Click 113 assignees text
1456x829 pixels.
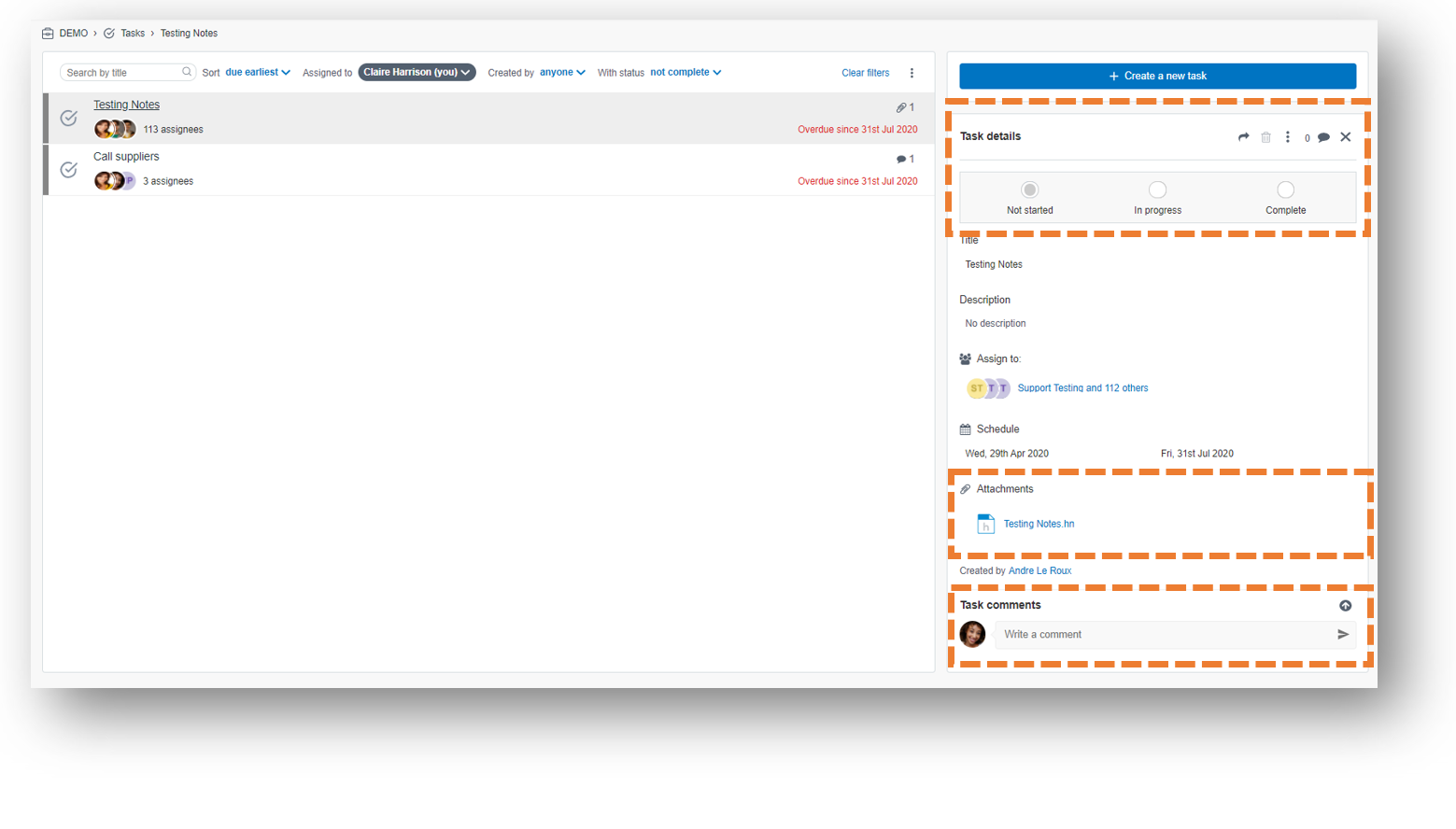click(173, 130)
